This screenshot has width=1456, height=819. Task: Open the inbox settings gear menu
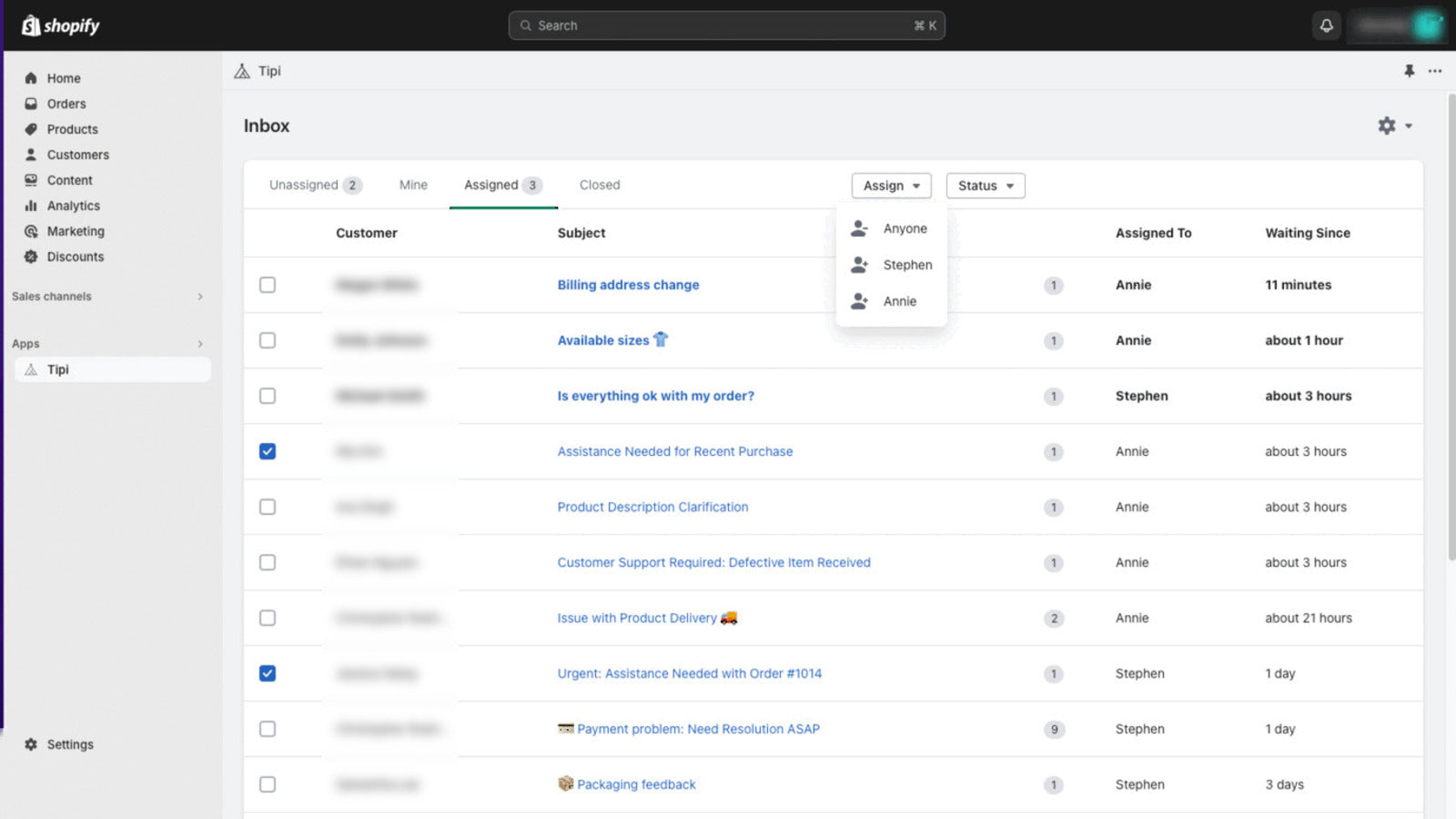(1393, 126)
